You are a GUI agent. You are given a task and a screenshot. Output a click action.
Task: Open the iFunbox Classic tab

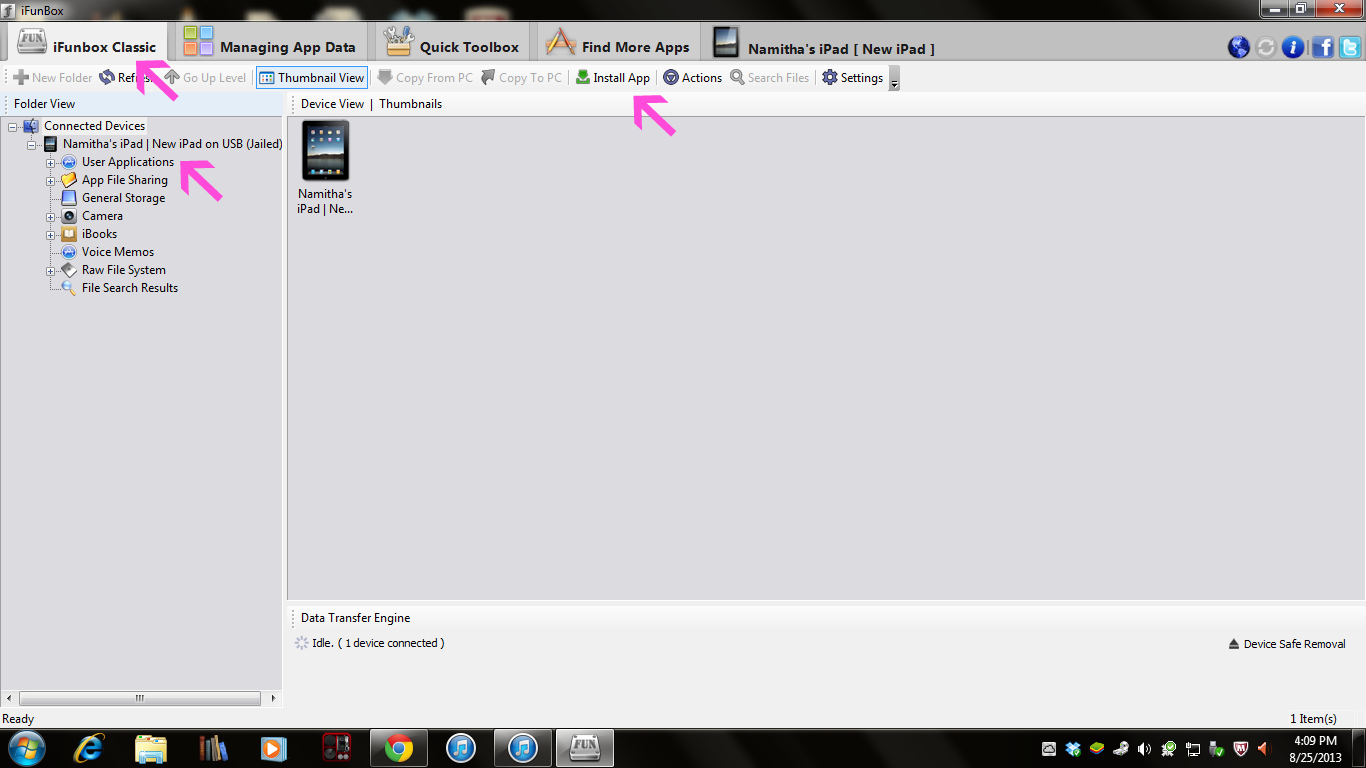pos(87,43)
